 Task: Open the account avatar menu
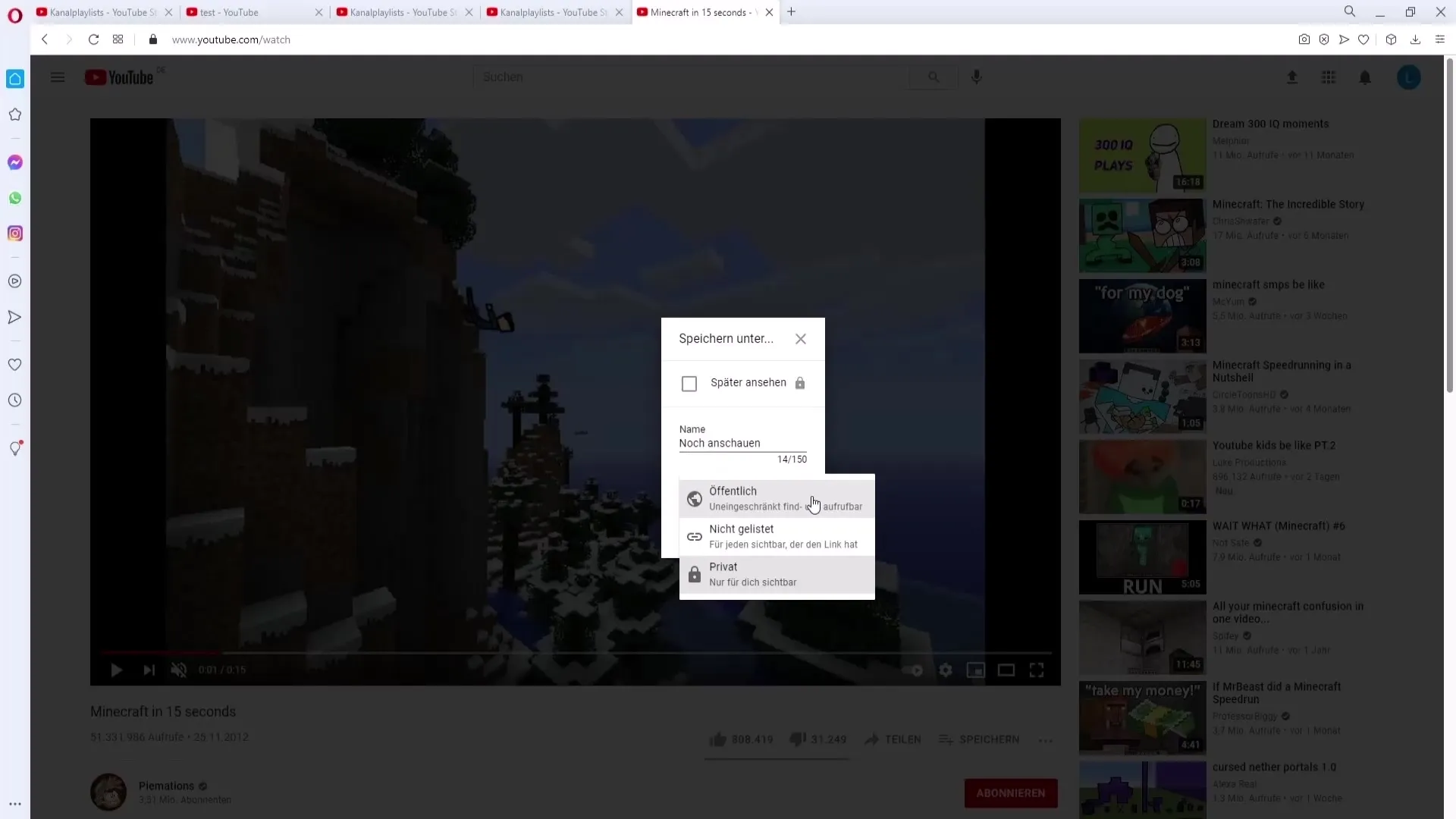point(1409,77)
